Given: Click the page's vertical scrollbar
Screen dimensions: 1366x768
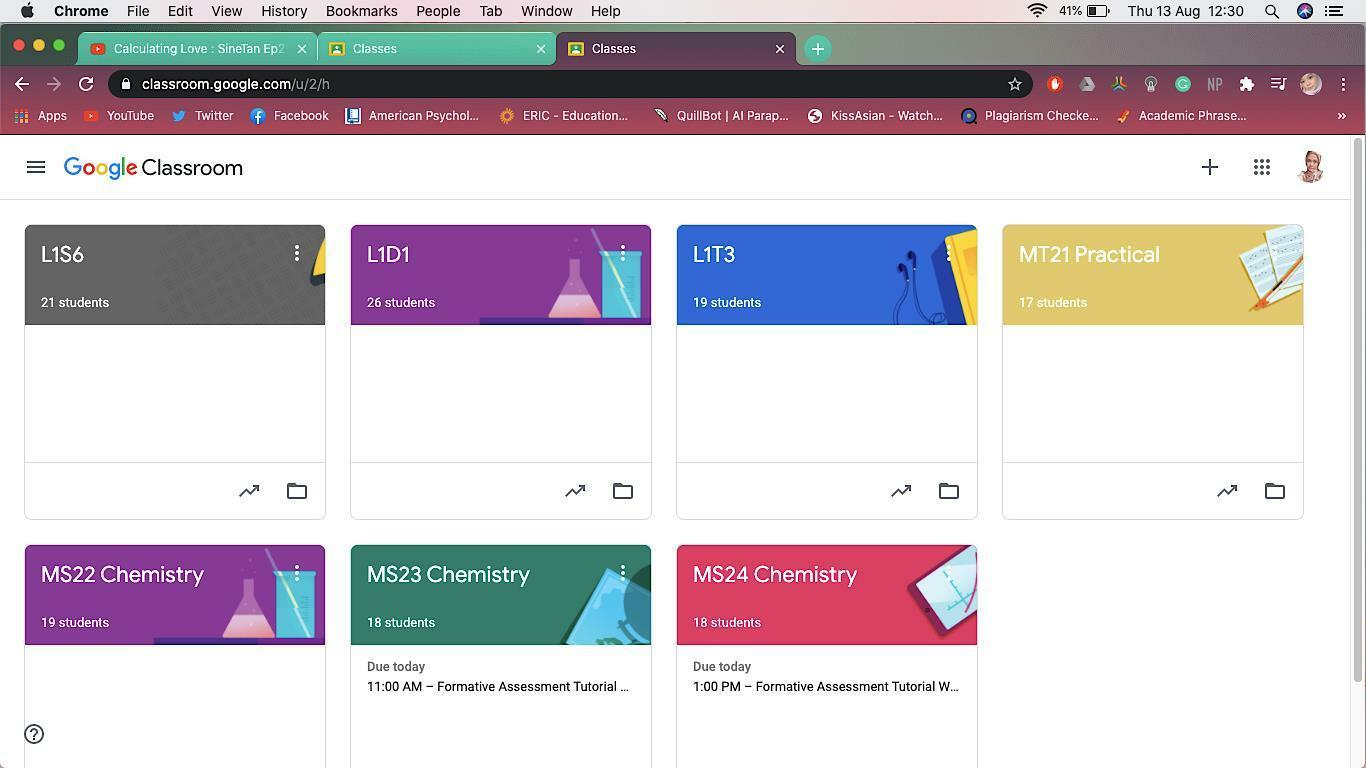Looking at the screenshot, I should click(1357, 410).
